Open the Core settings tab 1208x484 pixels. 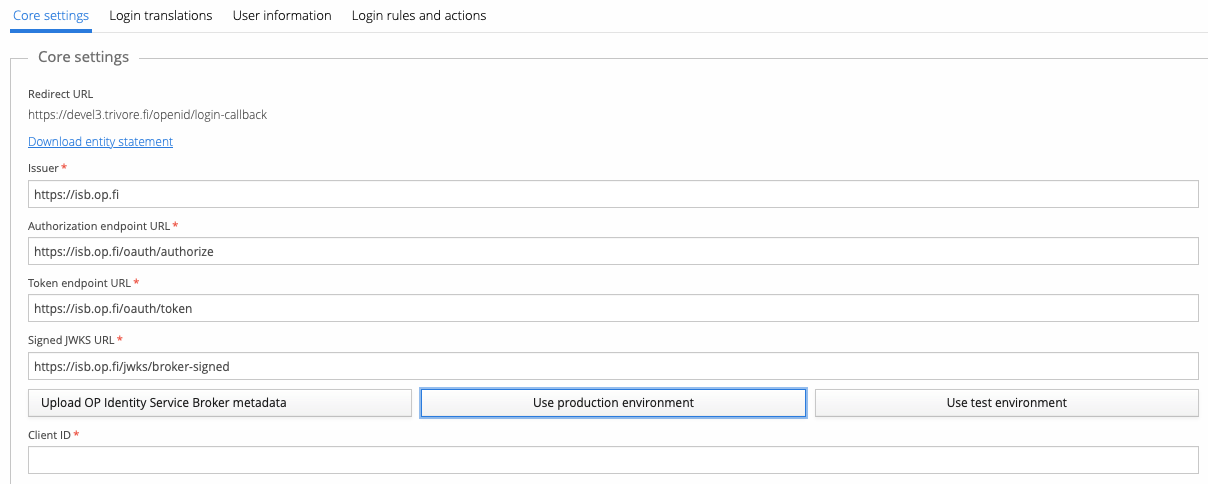click(51, 16)
